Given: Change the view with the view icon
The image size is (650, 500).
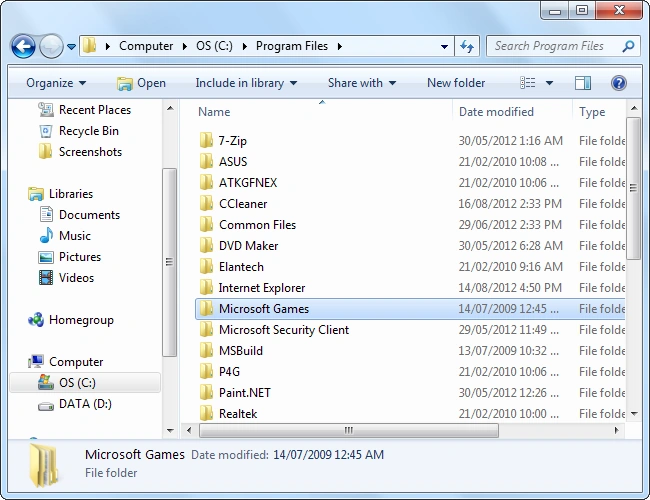Looking at the screenshot, I should 528,83.
